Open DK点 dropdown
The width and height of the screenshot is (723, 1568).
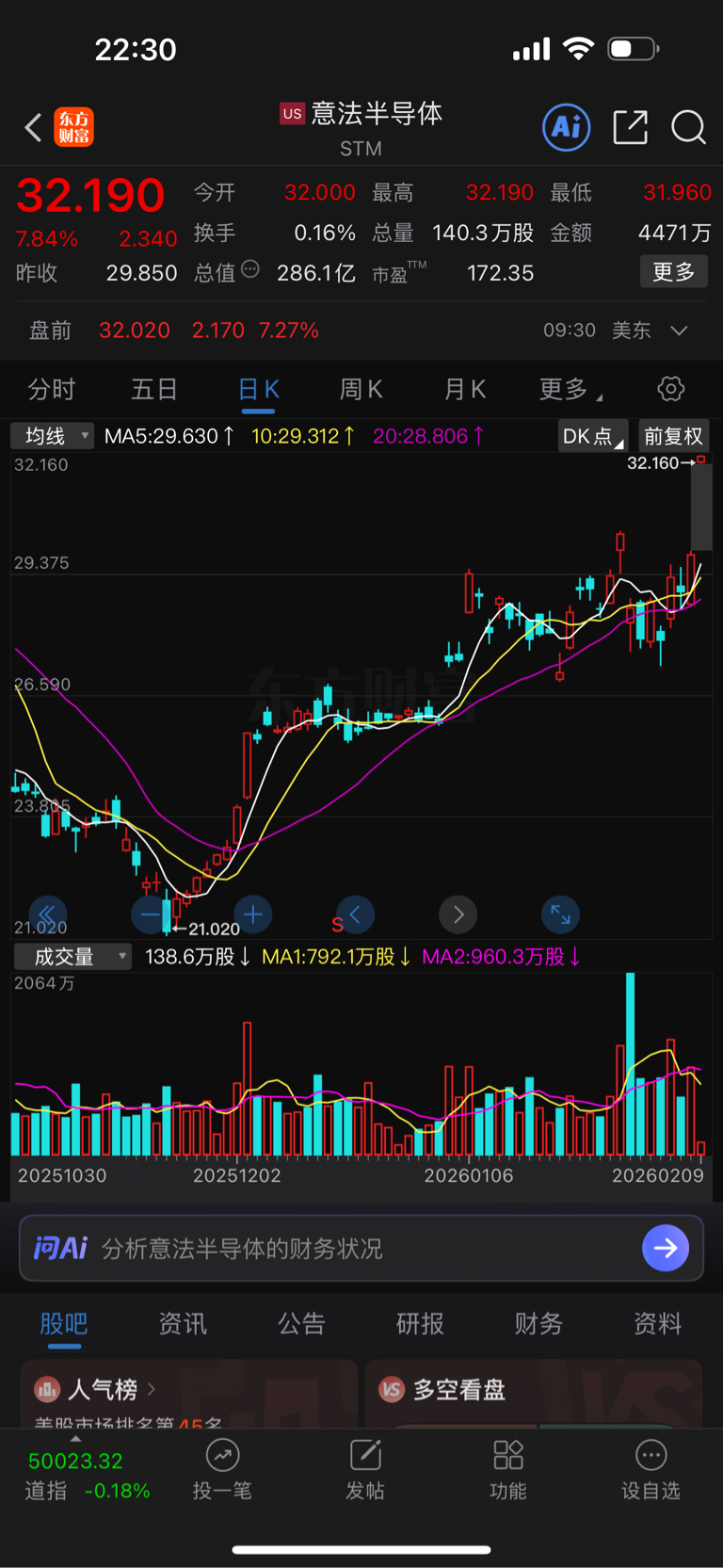[592, 436]
